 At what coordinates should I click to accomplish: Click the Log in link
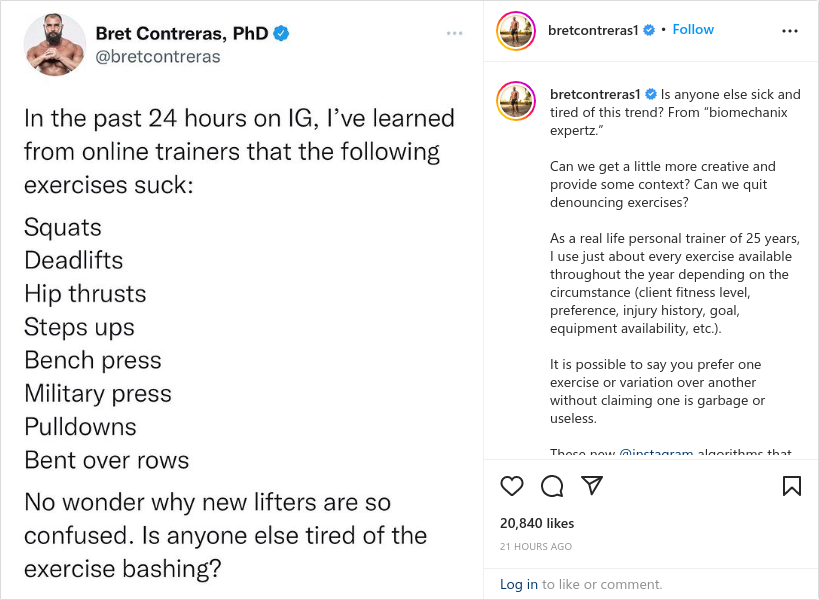[518, 584]
